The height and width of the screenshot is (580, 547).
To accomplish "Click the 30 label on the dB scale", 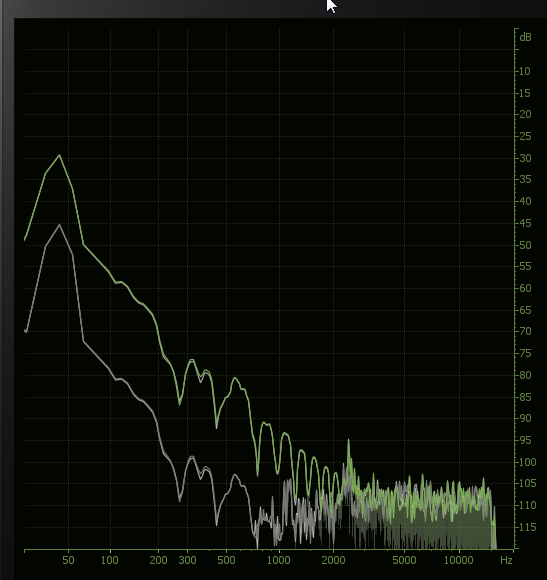I will (525, 158).
